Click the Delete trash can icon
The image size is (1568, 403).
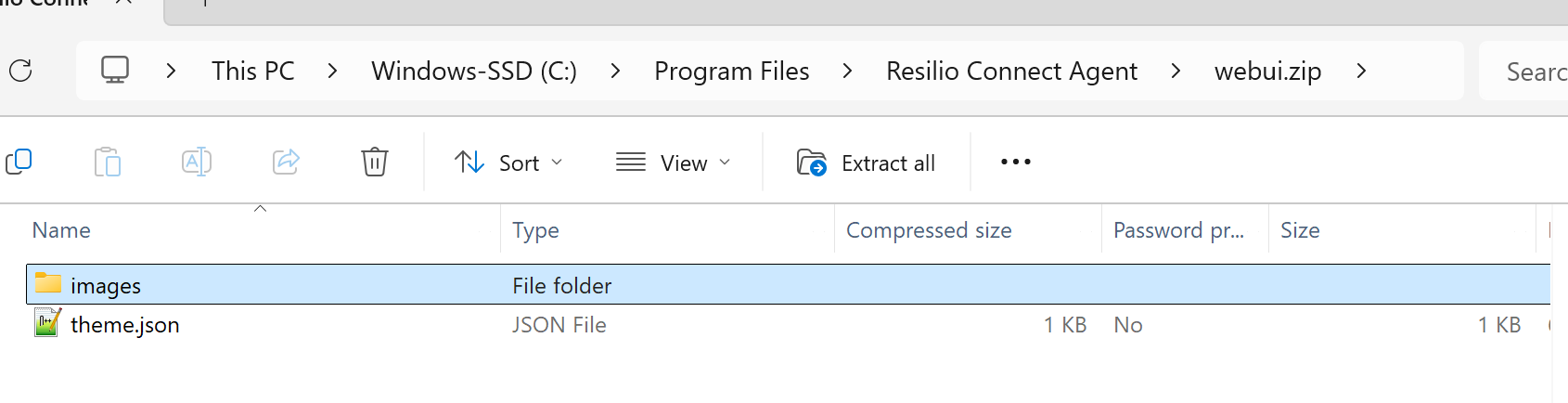(x=375, y=162)
